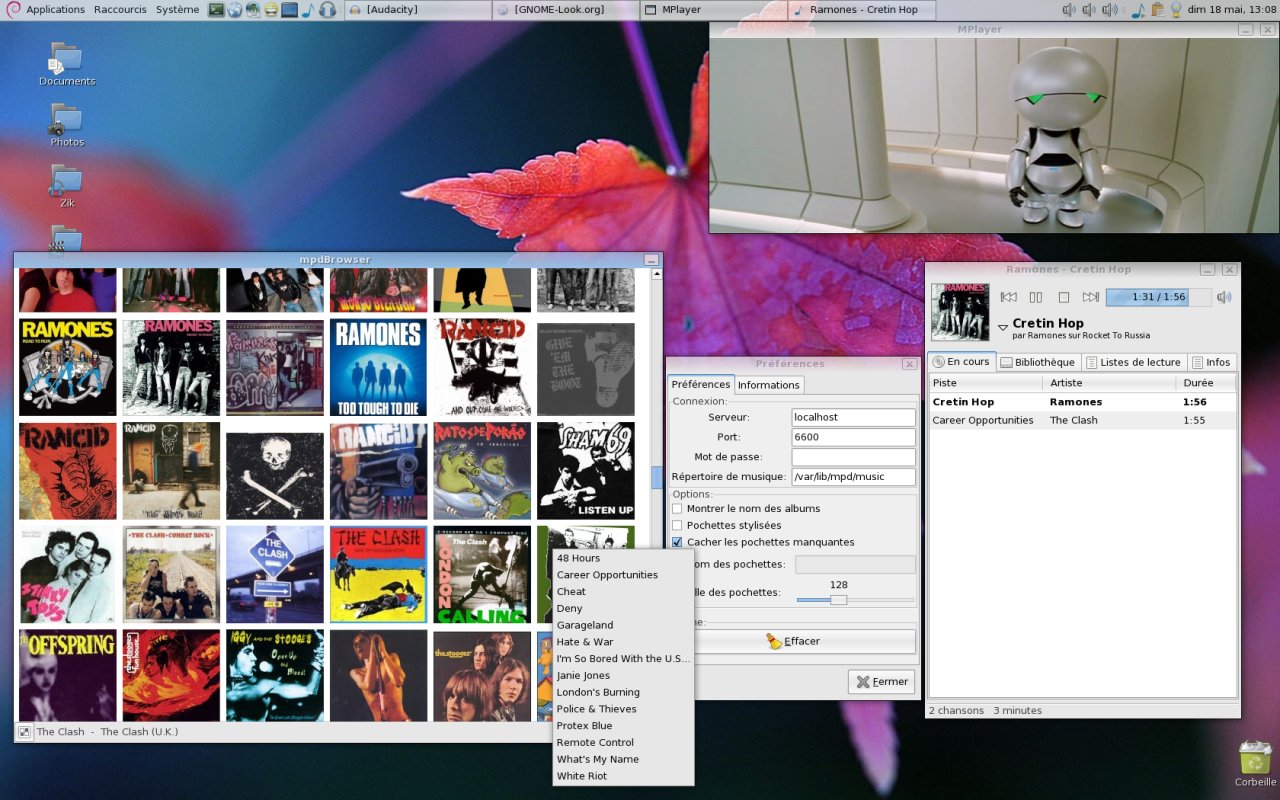1280x800 pixels.
Task: Focus the Mot de passe field
Action: (x=853, y=457)
